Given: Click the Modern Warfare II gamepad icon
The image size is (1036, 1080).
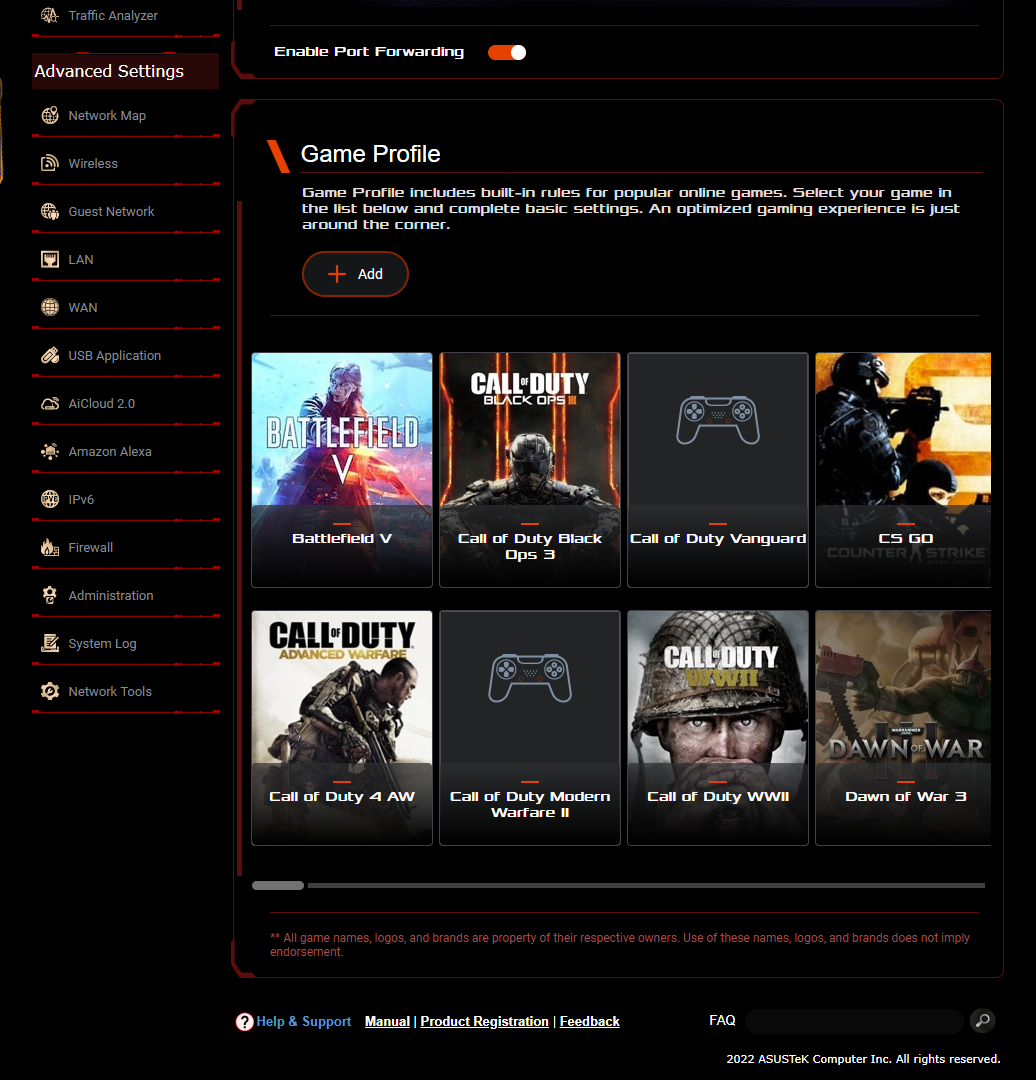Looking at the screenshot, I should pos(530,678).
